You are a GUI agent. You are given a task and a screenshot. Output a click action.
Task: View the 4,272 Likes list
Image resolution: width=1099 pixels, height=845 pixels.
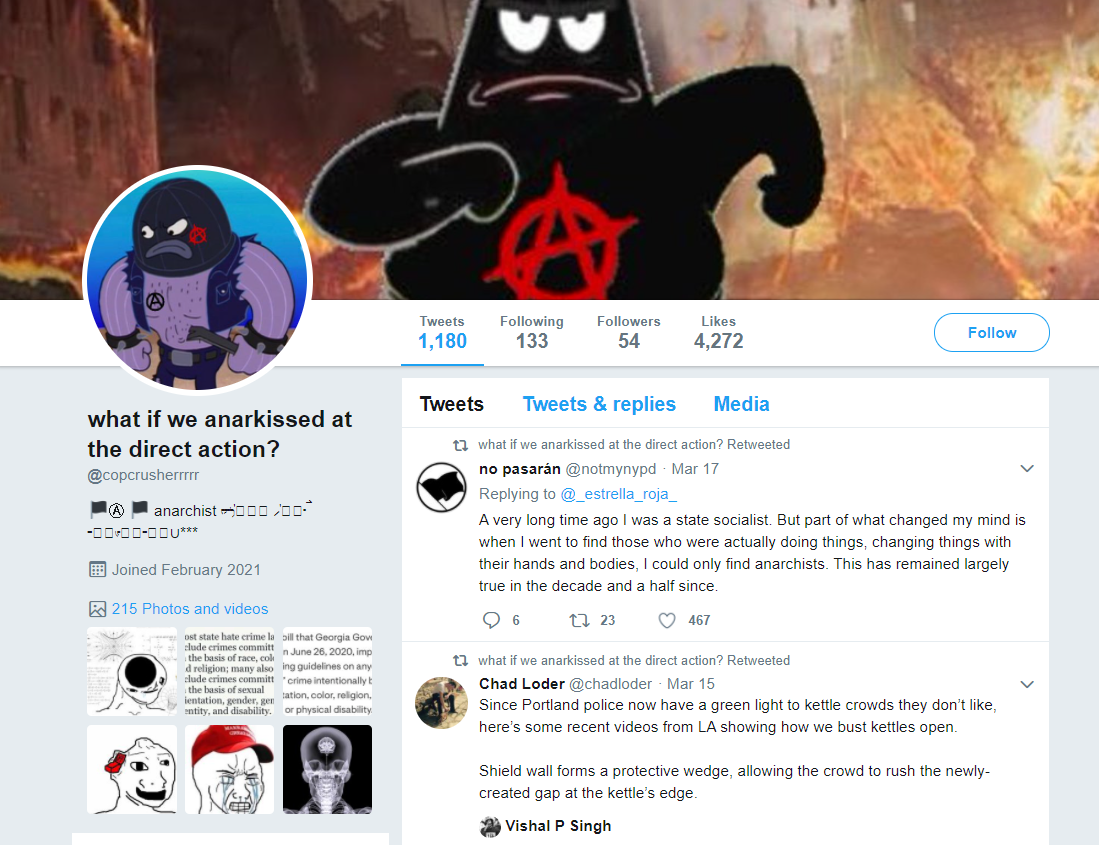coord(718,333)
